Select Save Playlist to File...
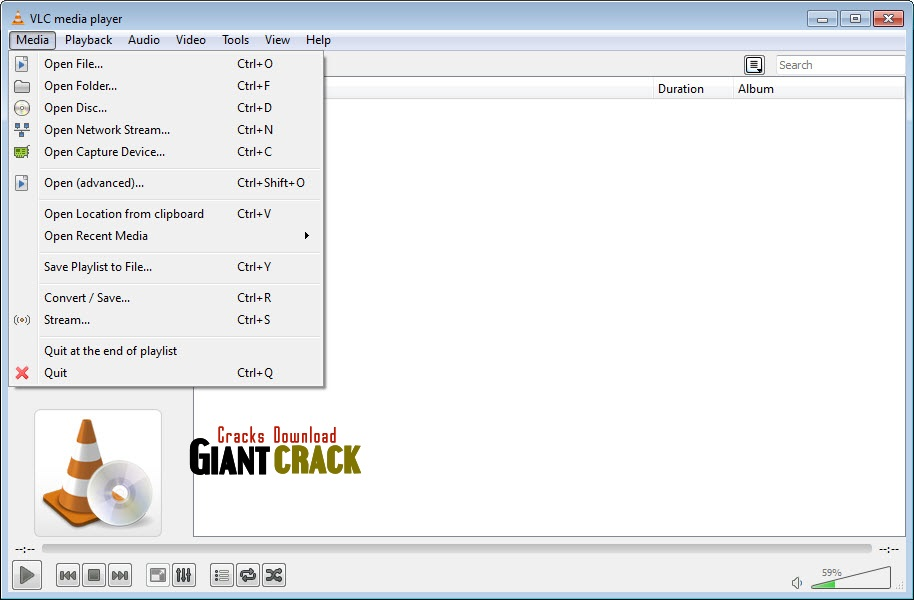 pos(166,267)
